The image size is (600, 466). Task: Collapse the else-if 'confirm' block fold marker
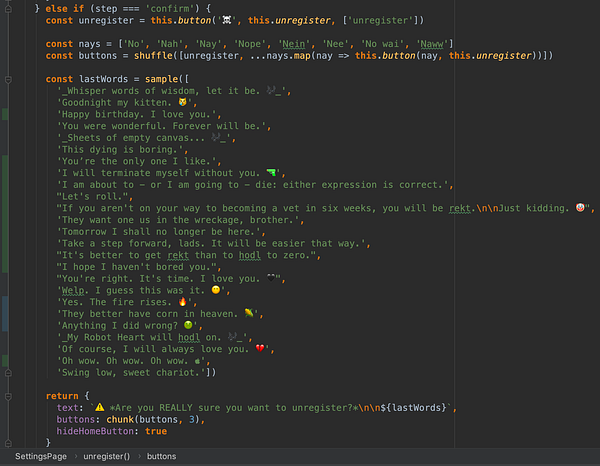tap(8, 8)
